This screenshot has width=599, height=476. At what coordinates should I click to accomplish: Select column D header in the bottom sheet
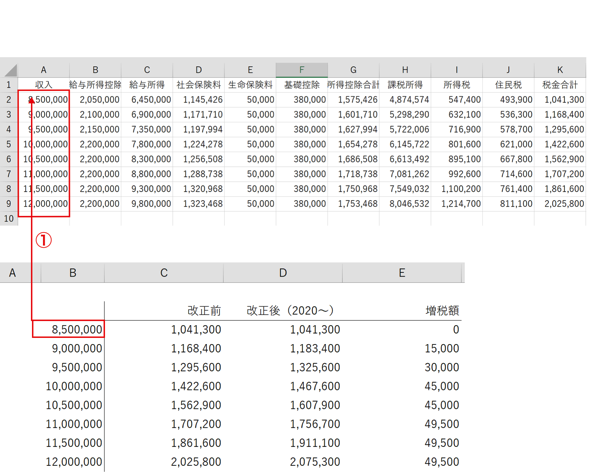click(283, 273)
